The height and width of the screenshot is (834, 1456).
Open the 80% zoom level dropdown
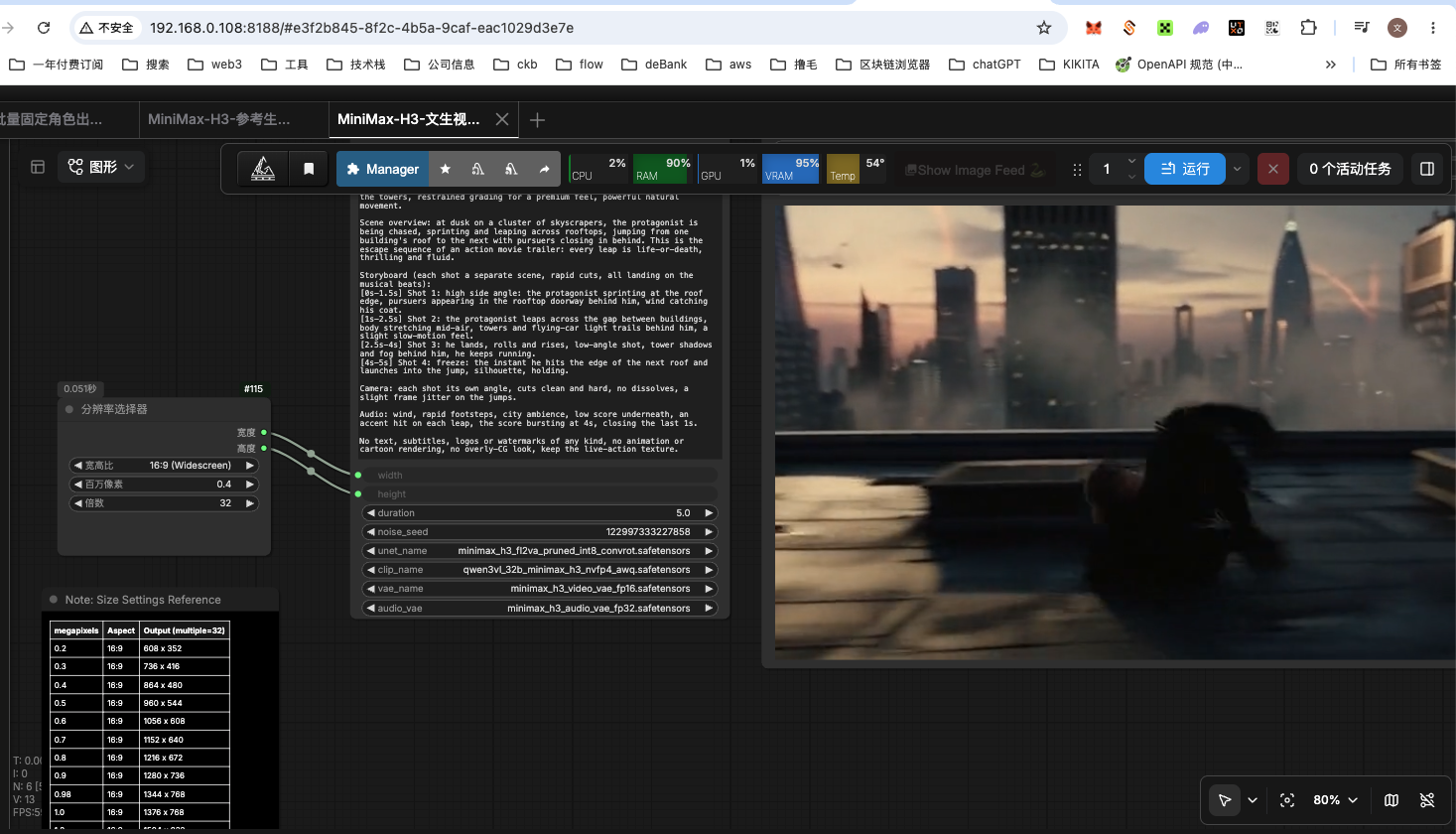point(1335,800)
